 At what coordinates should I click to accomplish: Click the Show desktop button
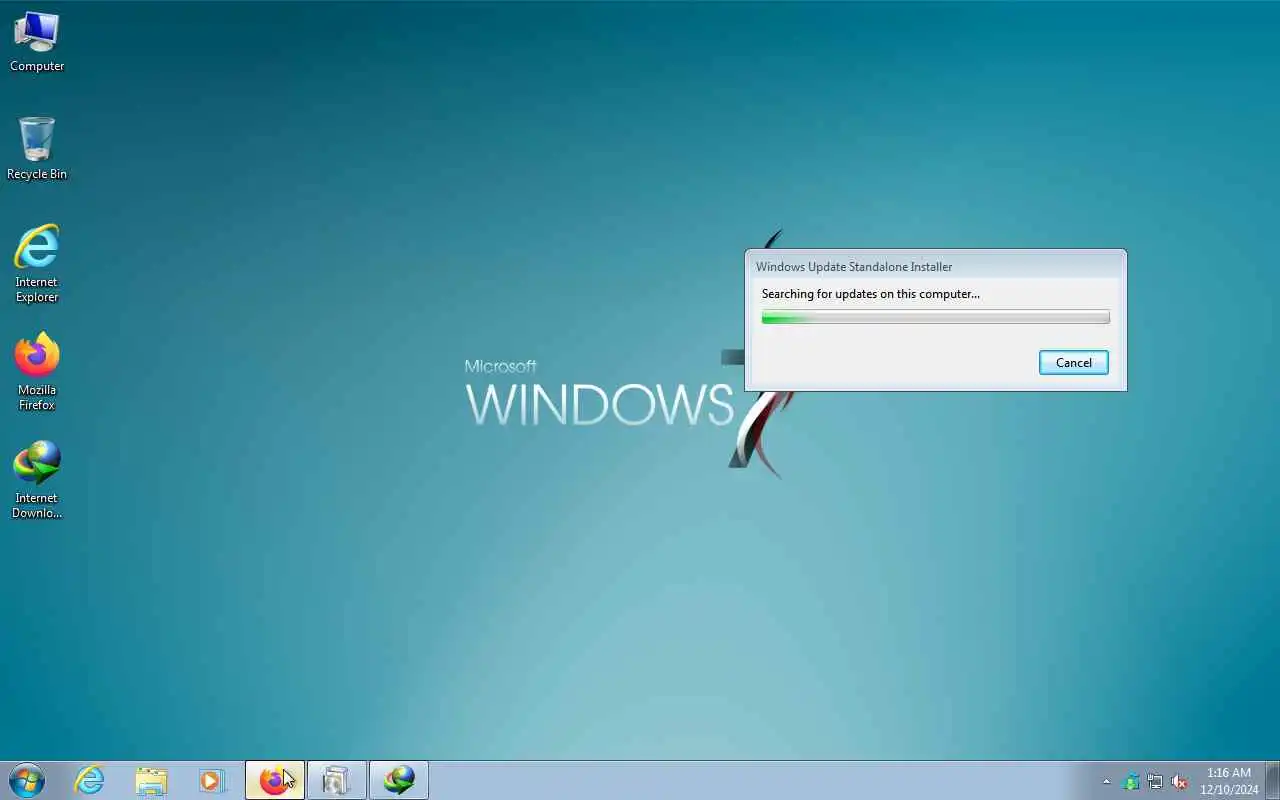1272,780
